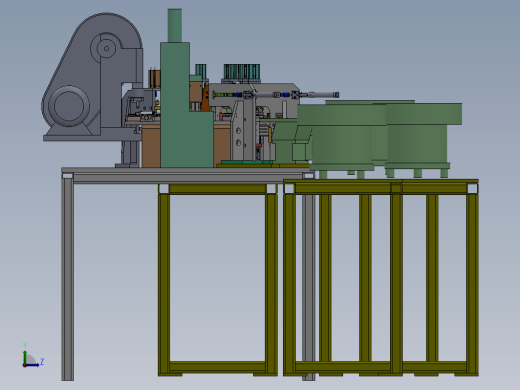The width and height of the screenshot is (520, 390).
Task: Select the grey table's left support leg
Action: pos(68,279)
